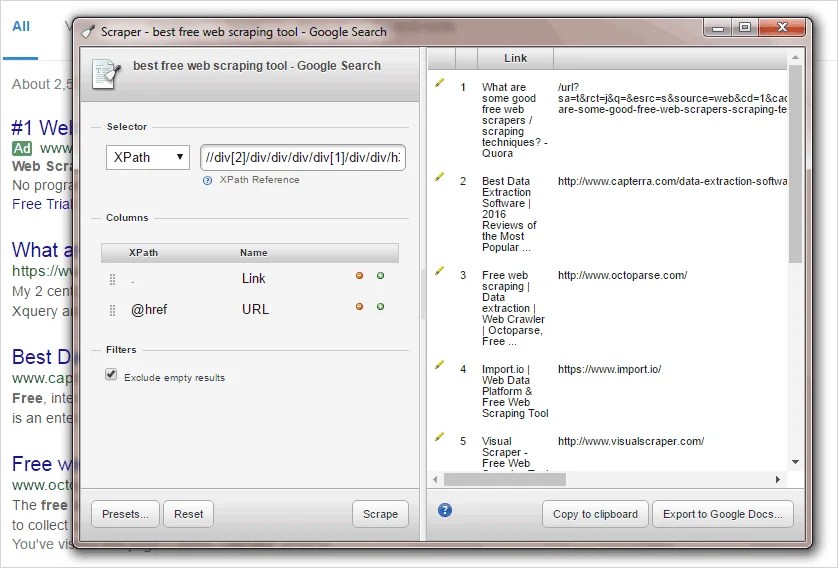The height and width of the screenshot is (568, 838).
Task: Maximize the Scraper window
Action: tap(744, 27)
